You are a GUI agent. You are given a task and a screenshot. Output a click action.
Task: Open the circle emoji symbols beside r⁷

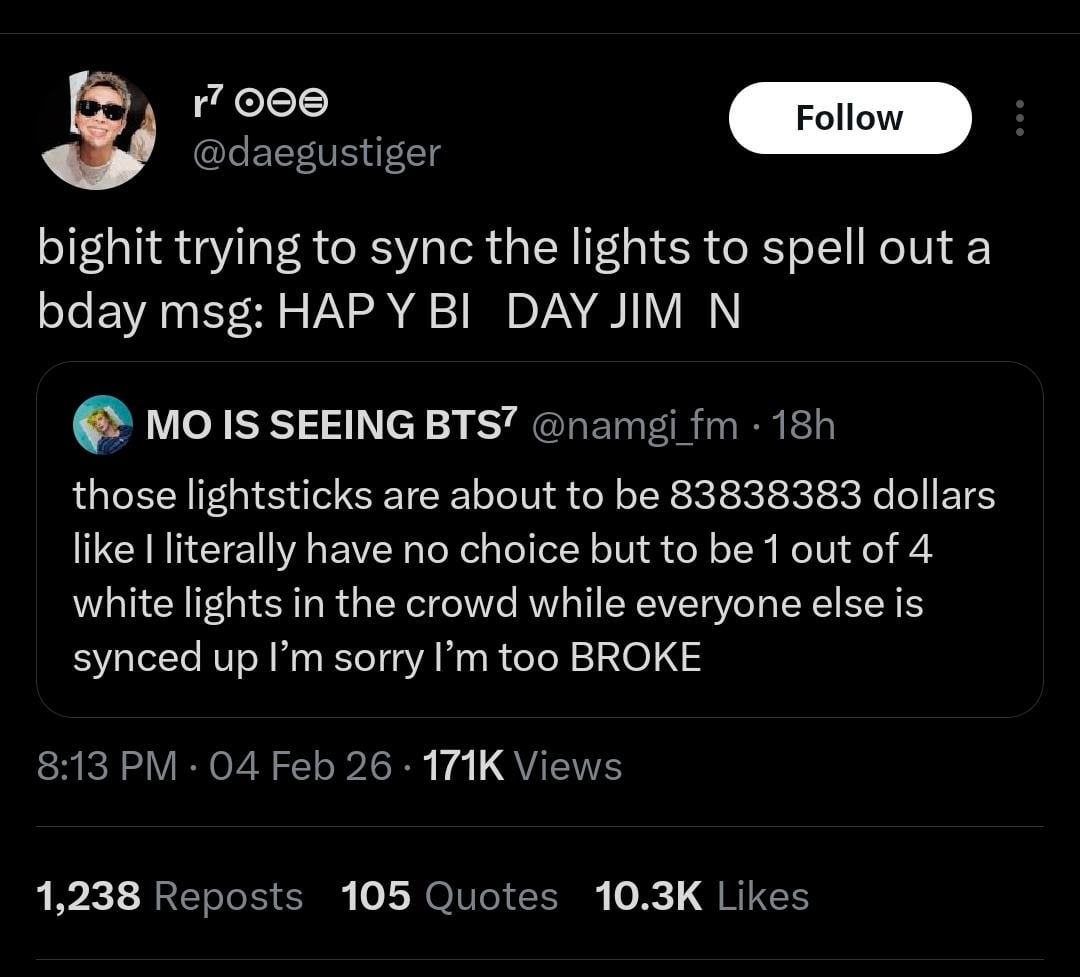(282, 104)
